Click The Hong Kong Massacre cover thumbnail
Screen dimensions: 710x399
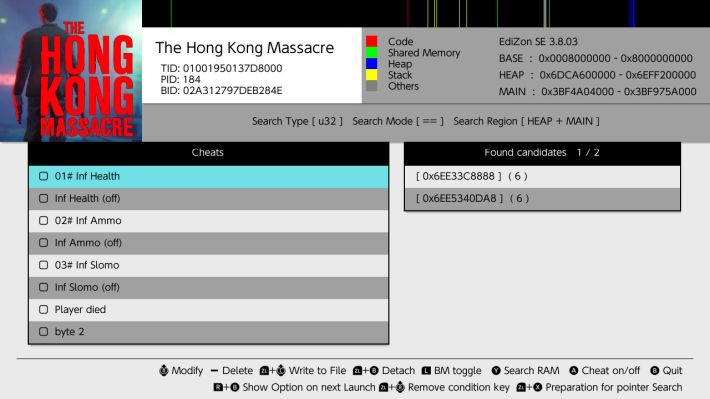click(x=71, y=71)
